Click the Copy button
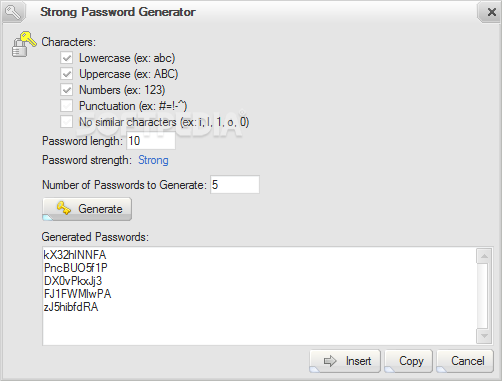Image resolution: width=502 pixels, height=381 pixels. tap(408, 361)
